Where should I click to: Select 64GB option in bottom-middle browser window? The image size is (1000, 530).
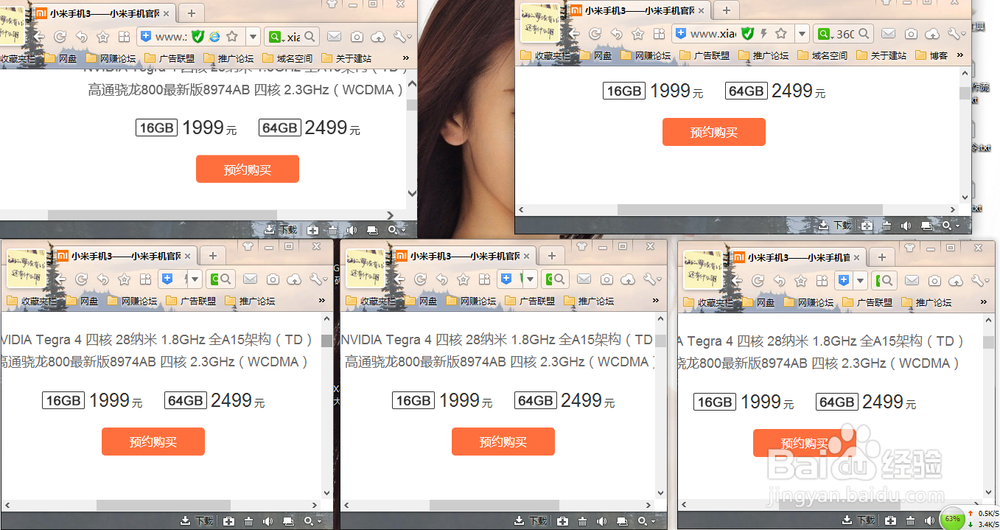coord(535,401)
